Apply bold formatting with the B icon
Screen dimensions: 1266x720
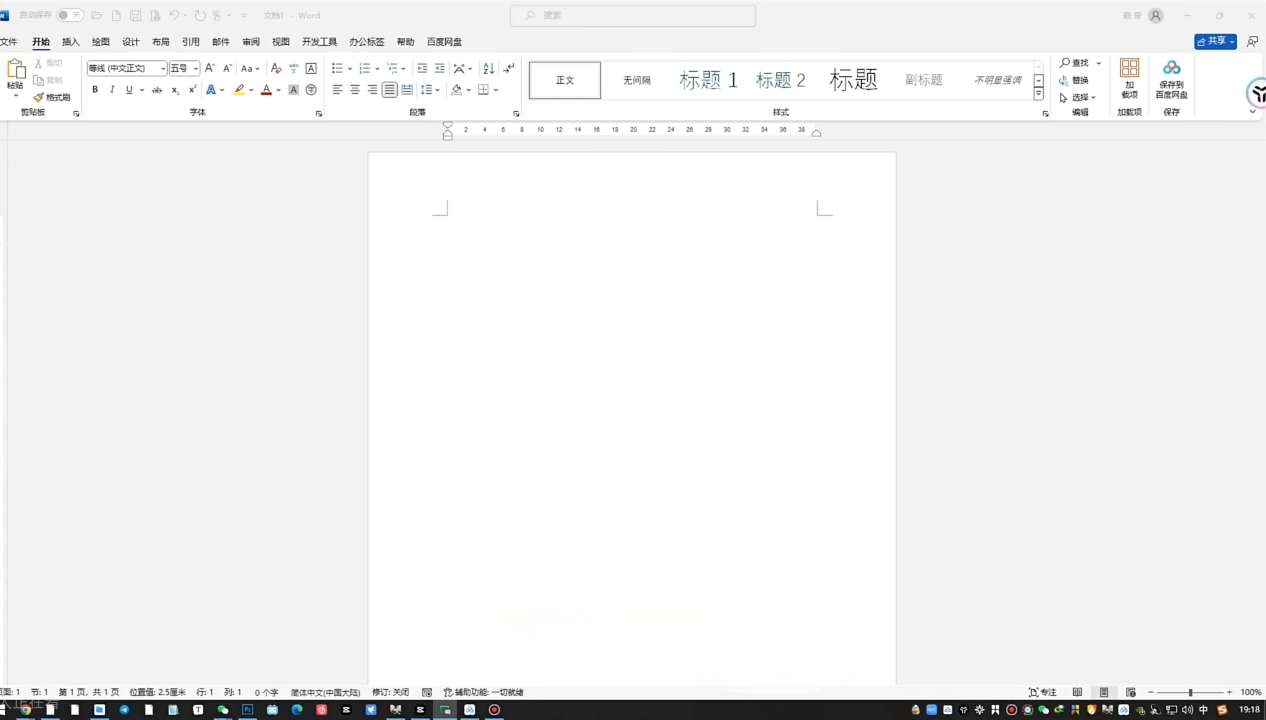(x=95, y=90)
